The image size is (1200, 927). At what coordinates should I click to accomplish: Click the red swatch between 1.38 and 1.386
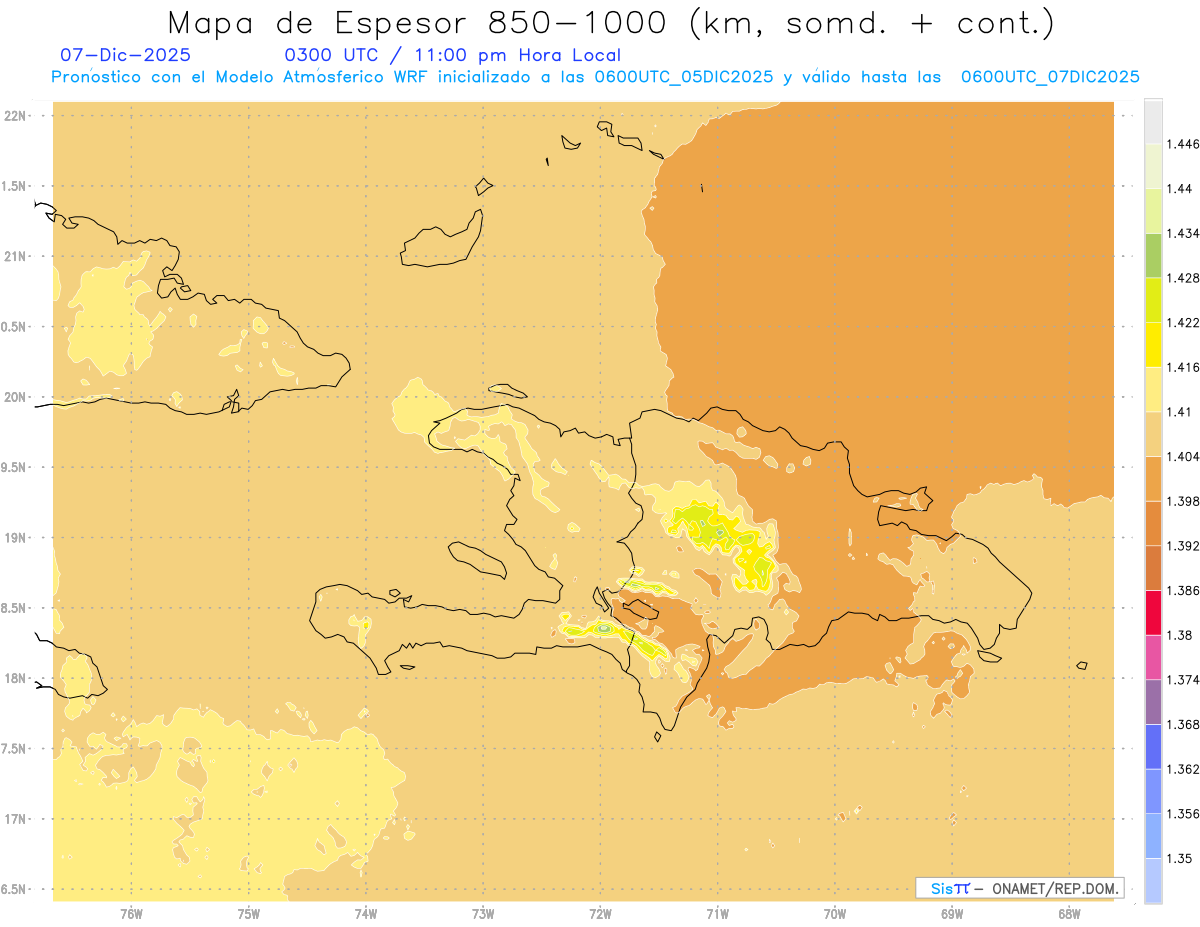click(1153, 613)
